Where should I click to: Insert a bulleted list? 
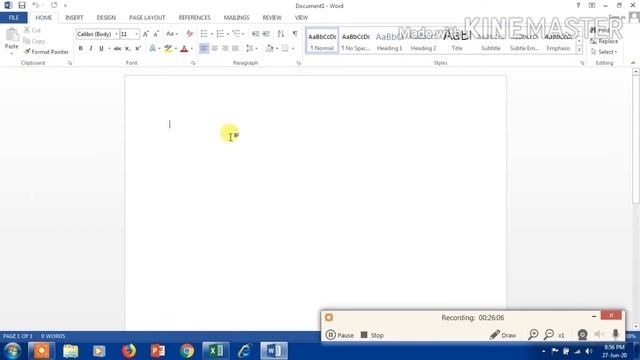[204, 34]
